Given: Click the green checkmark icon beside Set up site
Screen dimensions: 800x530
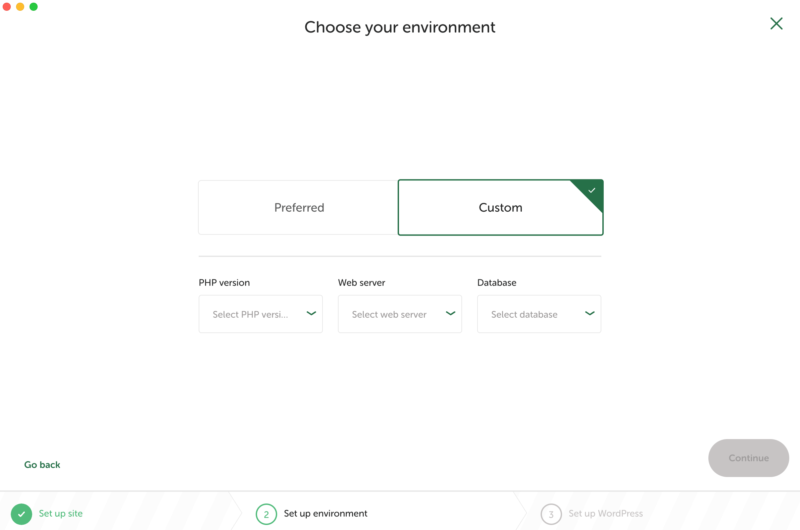Looking at the screenshot, I should [21, 514].
